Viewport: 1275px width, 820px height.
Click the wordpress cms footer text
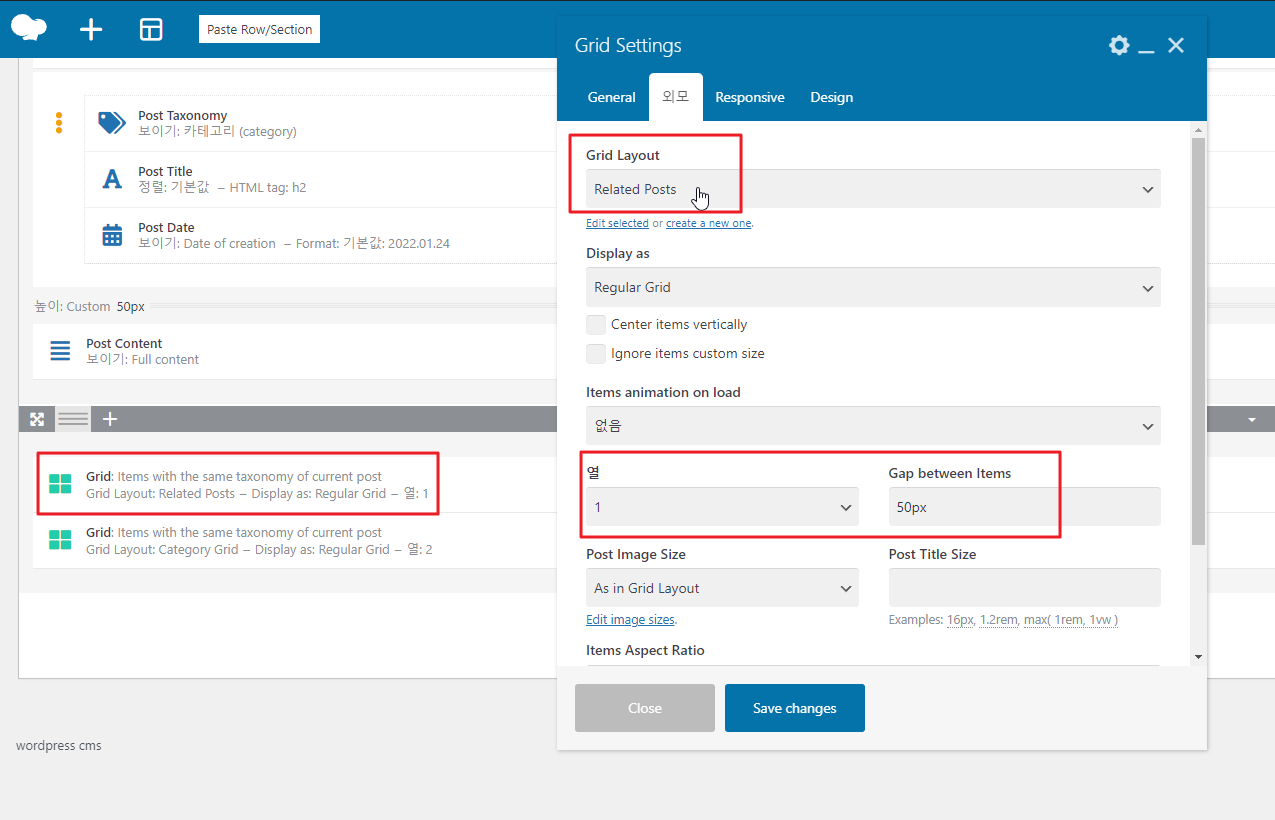tap(59, 745)
